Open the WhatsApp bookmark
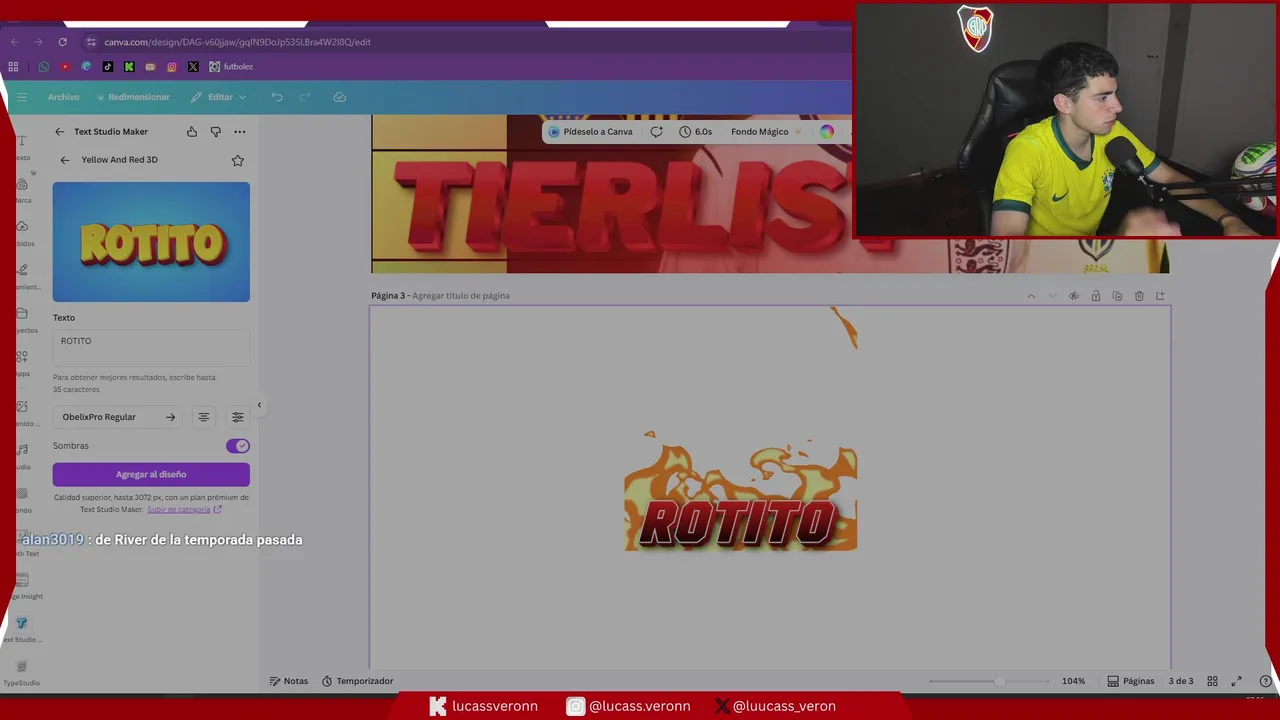This screenshot has width=1280, height=720. [44, 67]
